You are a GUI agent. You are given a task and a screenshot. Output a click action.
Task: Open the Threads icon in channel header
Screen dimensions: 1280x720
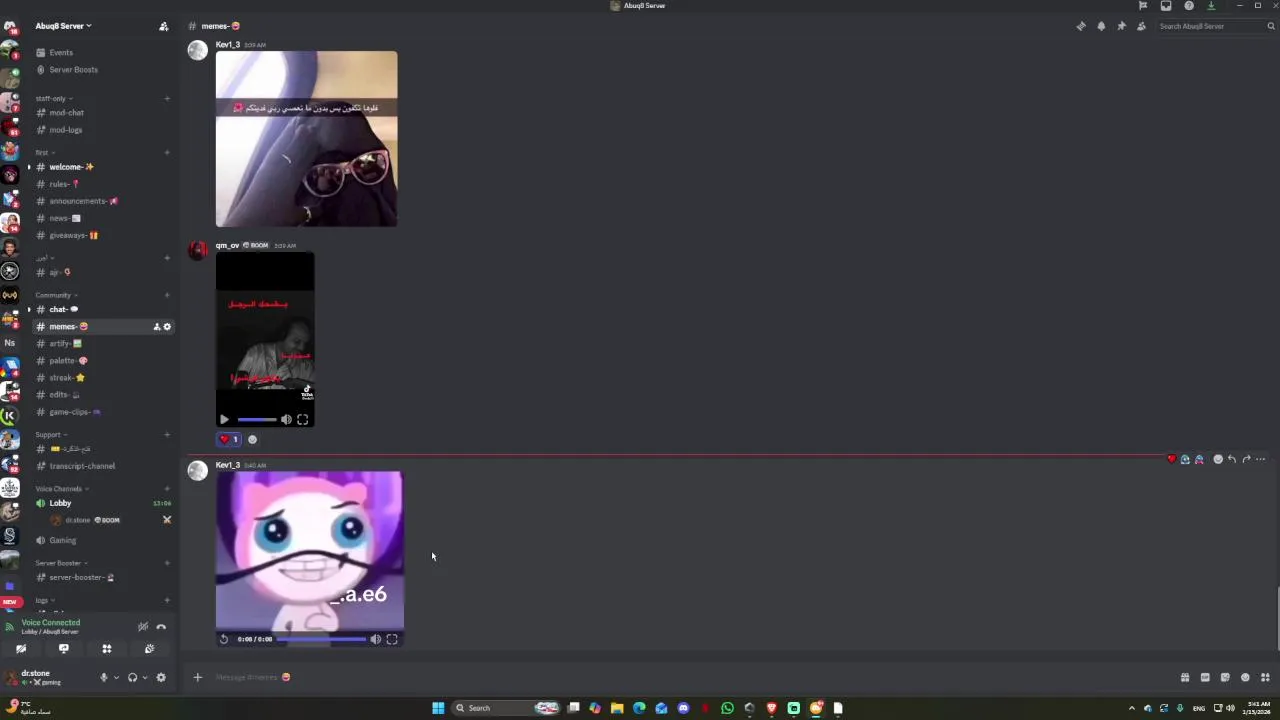click(x=1081, y=26)
